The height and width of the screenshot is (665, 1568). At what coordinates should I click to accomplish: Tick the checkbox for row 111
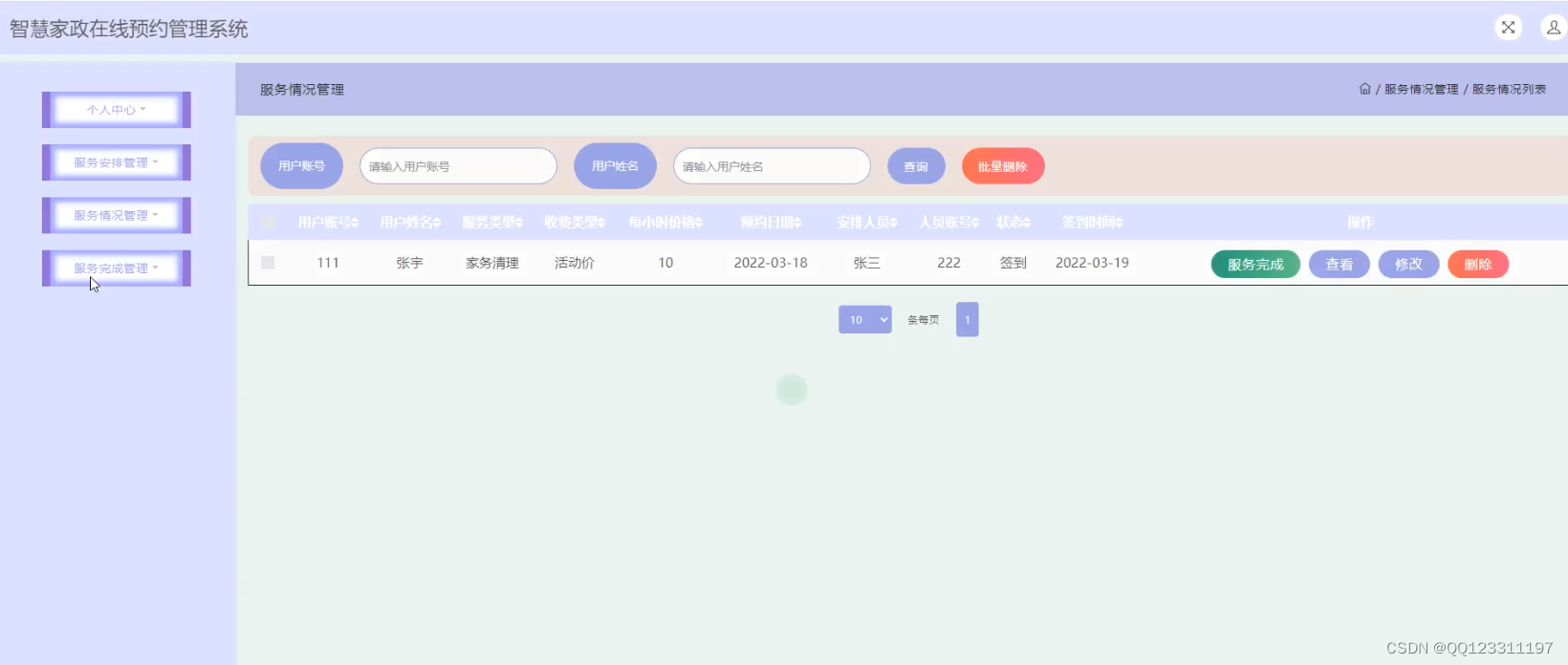tap(268, 263)
